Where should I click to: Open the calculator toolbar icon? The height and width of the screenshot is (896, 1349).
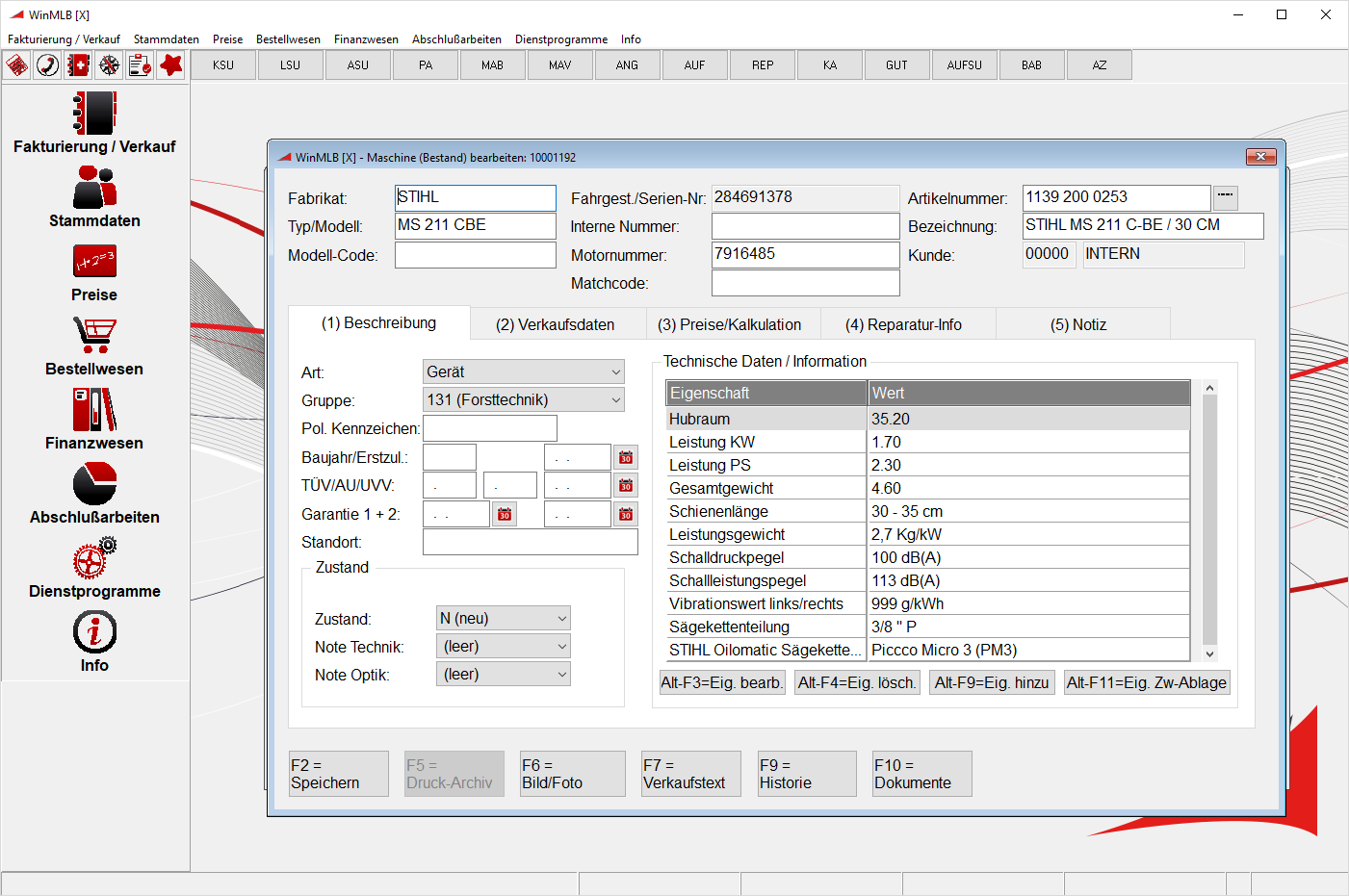coord(17,65)
